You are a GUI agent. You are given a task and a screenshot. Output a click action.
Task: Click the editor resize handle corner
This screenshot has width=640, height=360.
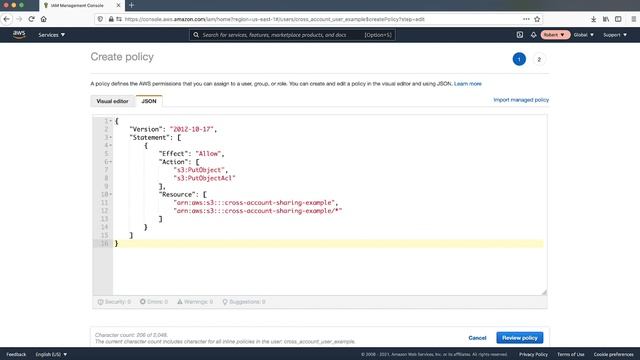(544, 292)
